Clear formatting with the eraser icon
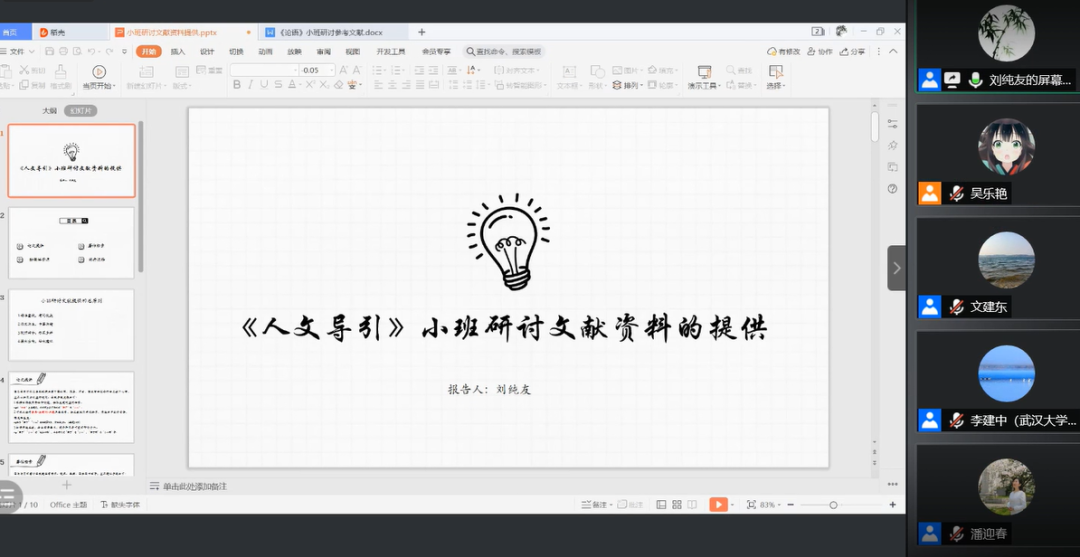 coord(338,85)
